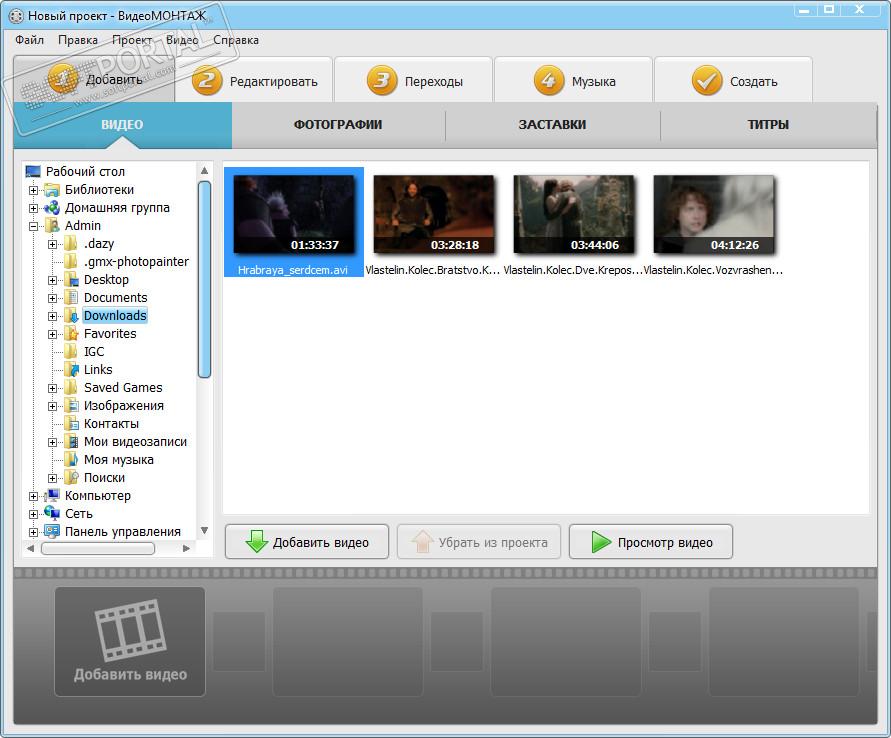Click the Библиотеки folder icon

click(52, 190)
